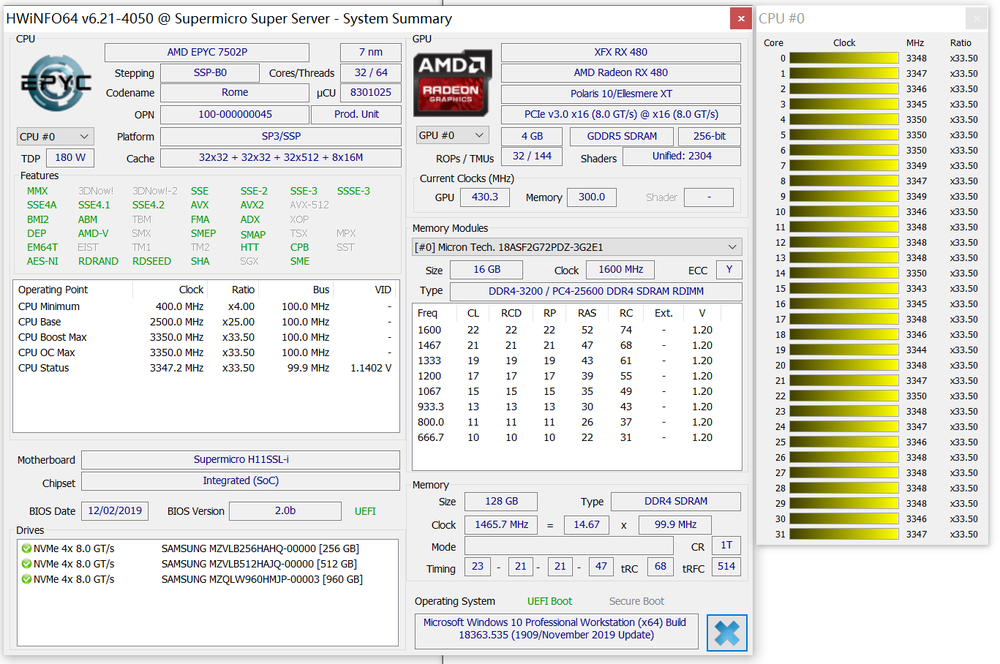Click the XFX RX 480 field
The width and height of the screenshot is (1000, 664).
pos(621,52)
